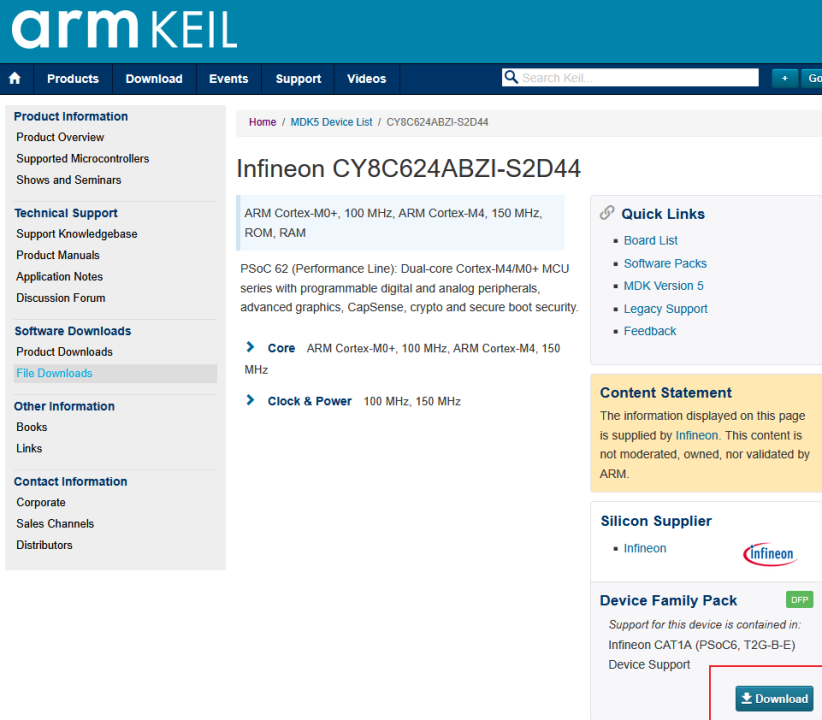Click the search magnifier icon
The image size is (822, 720).
click(511, 77)
